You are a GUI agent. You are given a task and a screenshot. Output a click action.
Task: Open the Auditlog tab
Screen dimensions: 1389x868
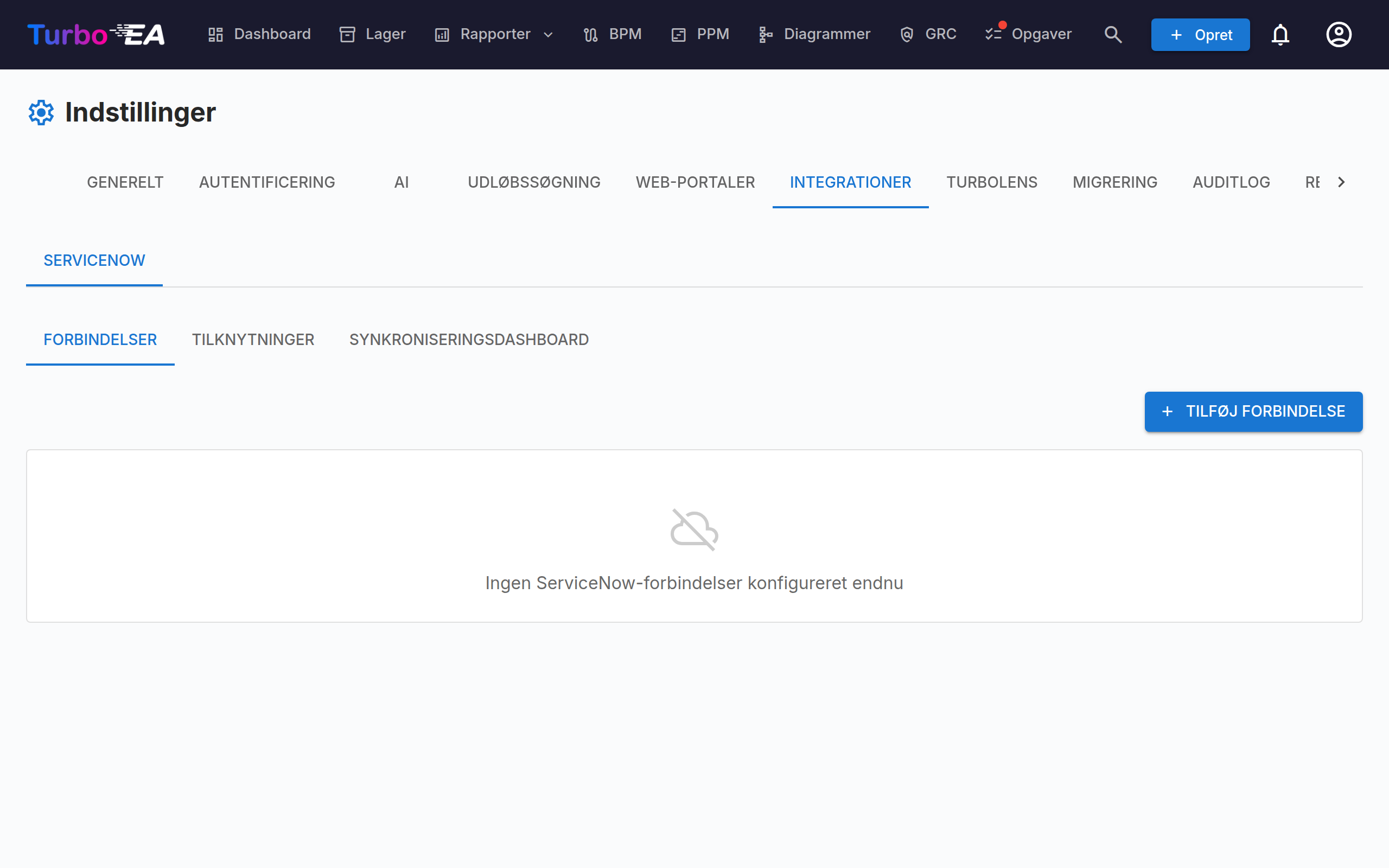(x=1231, y=182)
